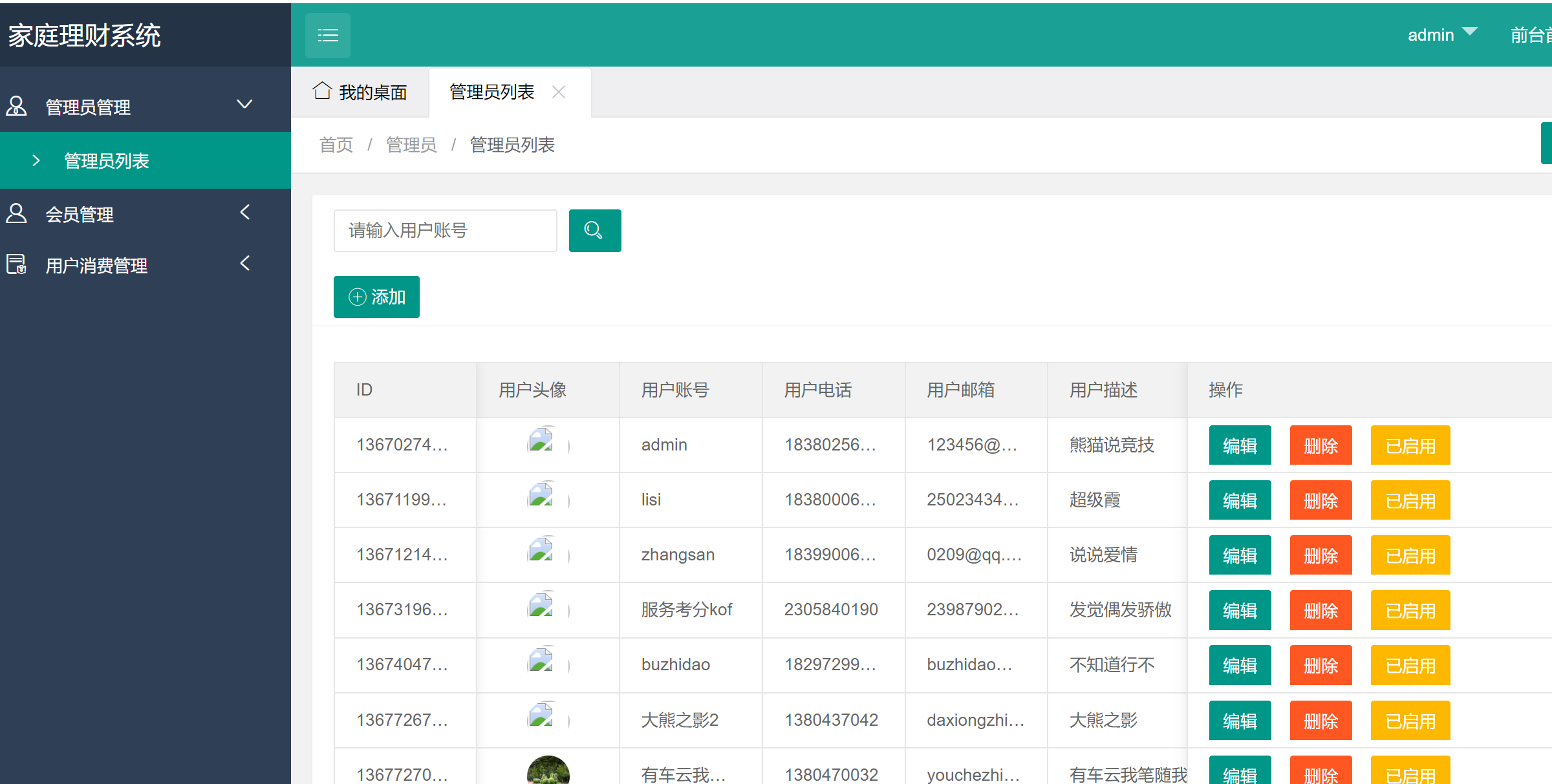This screenshot has width=1552, height=784.
Task: Collapse the 管理员管理 menu chevron
Action: tap(244, 104)
